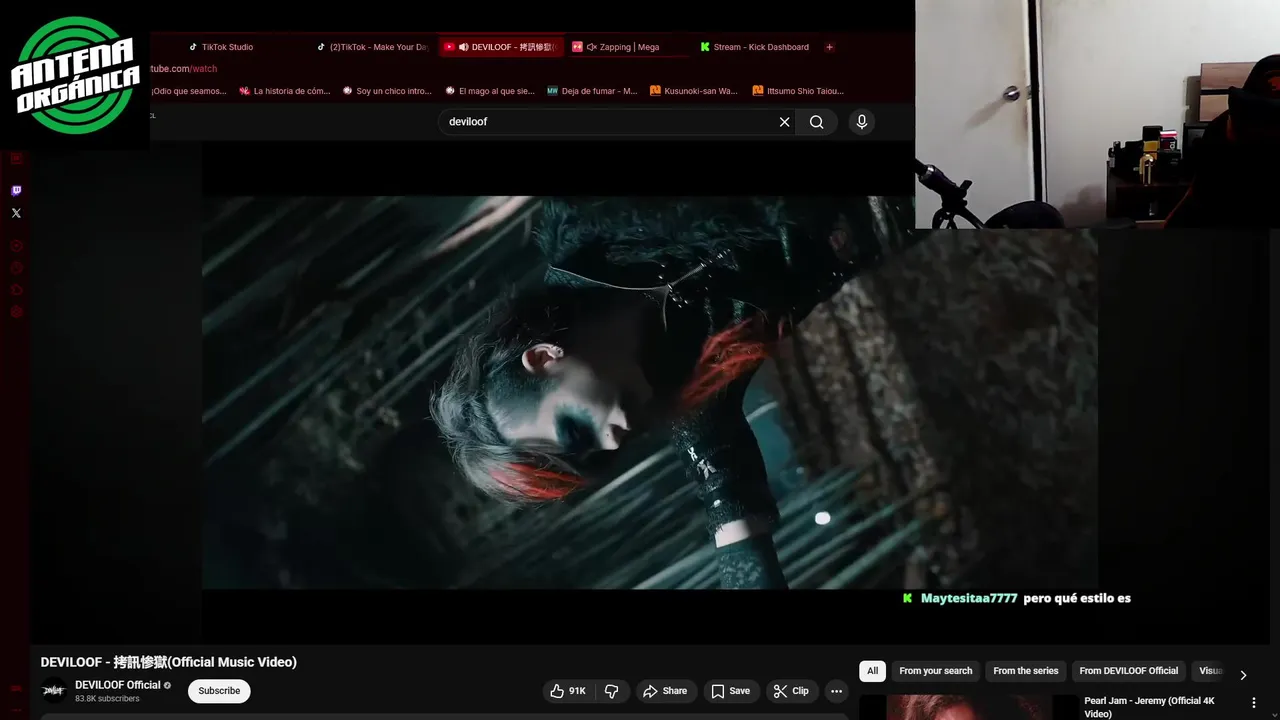
Task: Open more actions three-dot menu
Action: (x=837, y=691)
